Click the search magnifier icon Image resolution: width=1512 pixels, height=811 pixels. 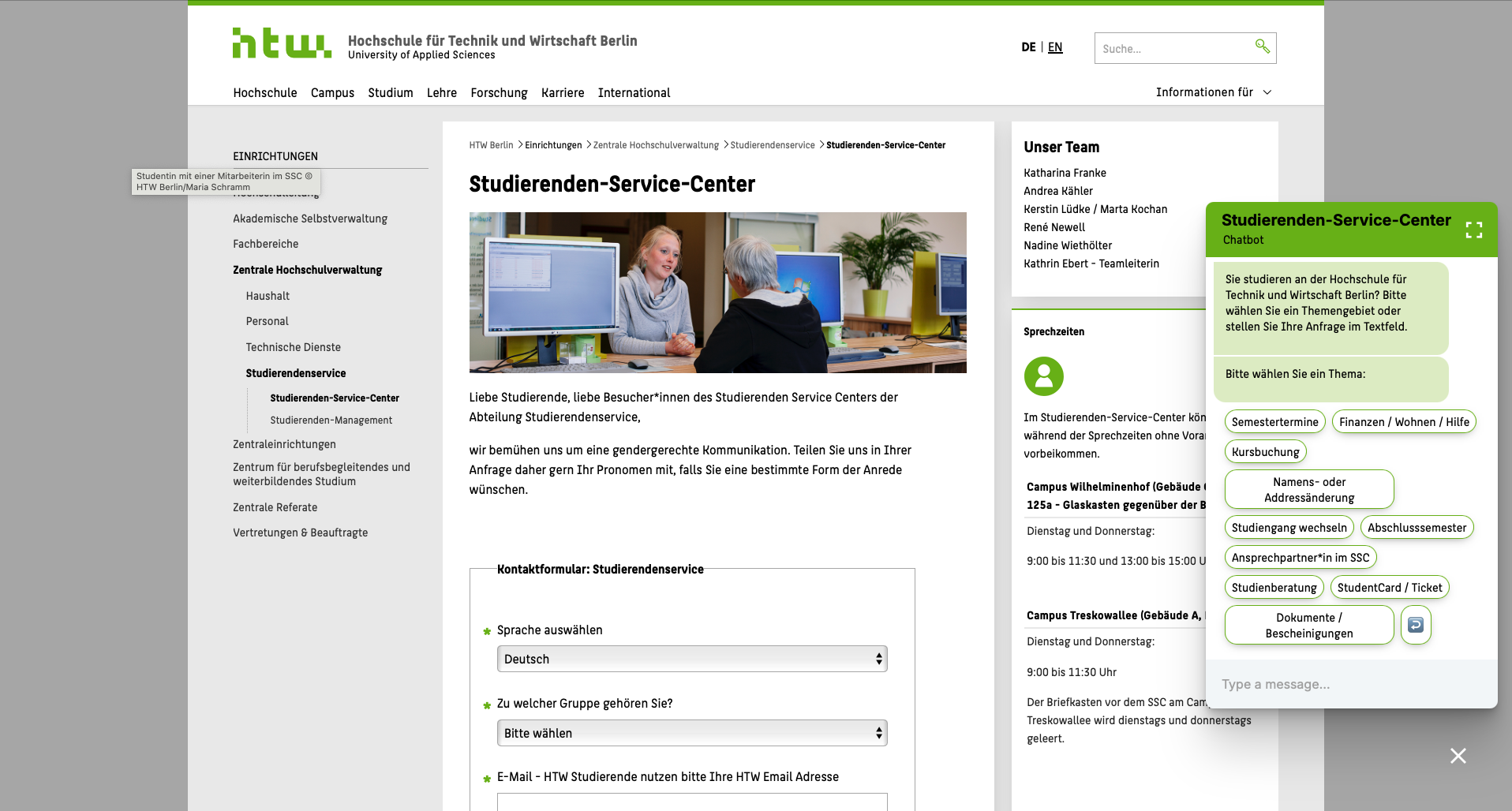tap(1263, 47)
